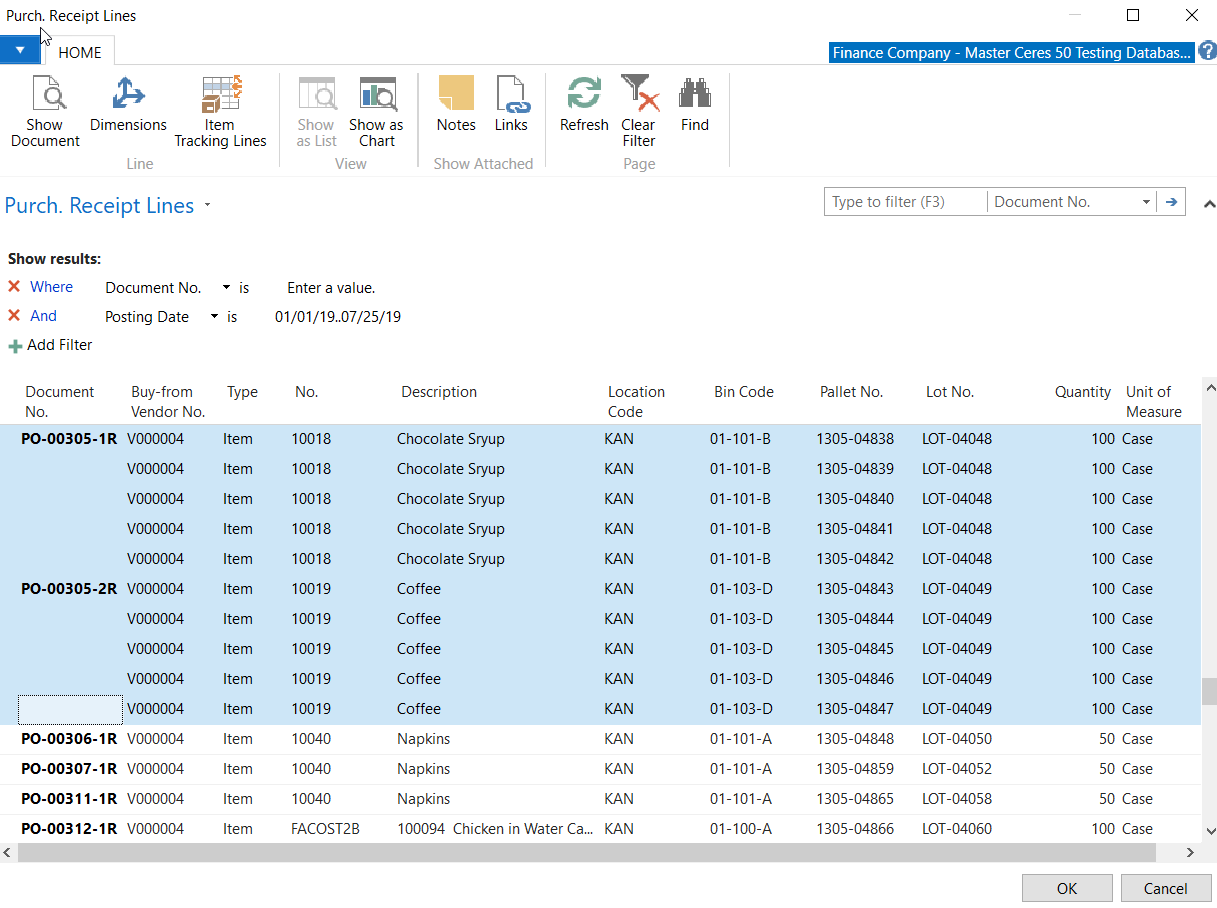The width and height of the screenshot is (1217, 908).
Task: Click the Clear Filter icon
Action: (x=639, y=95)
